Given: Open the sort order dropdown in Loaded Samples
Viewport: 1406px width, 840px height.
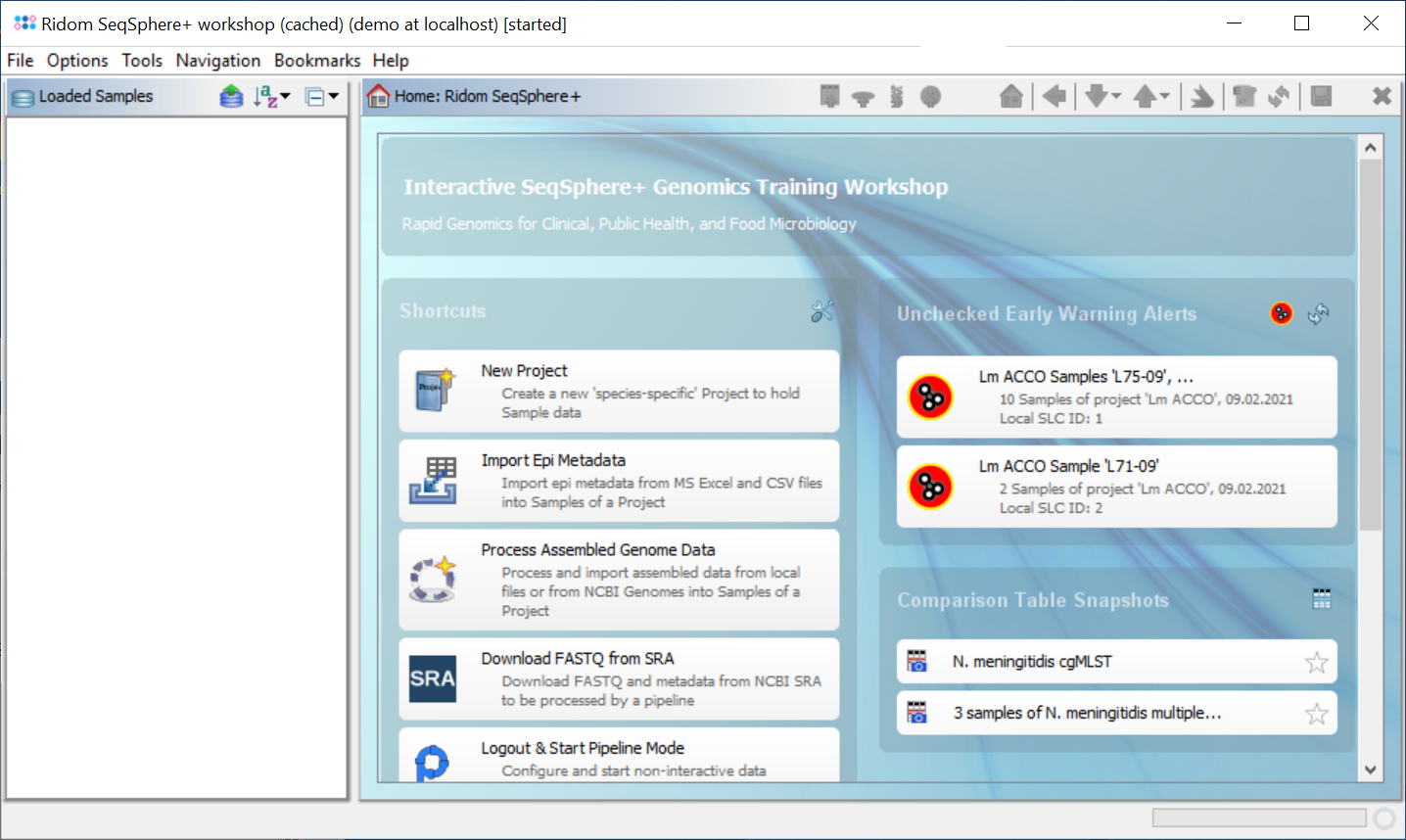Looking at the screenshot, I should pyautogui.click(x=272, y=96).
